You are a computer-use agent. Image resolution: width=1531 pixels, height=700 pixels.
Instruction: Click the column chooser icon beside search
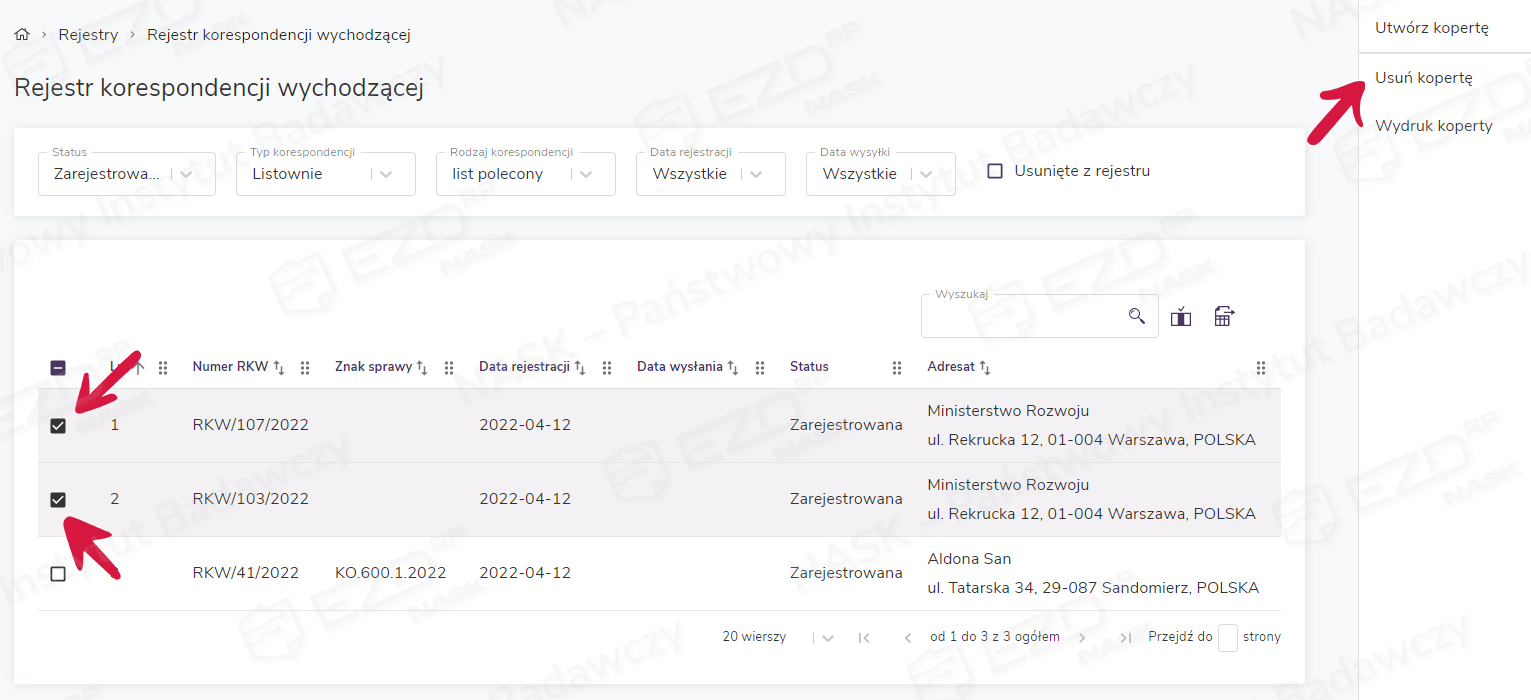(x=1181, y=317)
